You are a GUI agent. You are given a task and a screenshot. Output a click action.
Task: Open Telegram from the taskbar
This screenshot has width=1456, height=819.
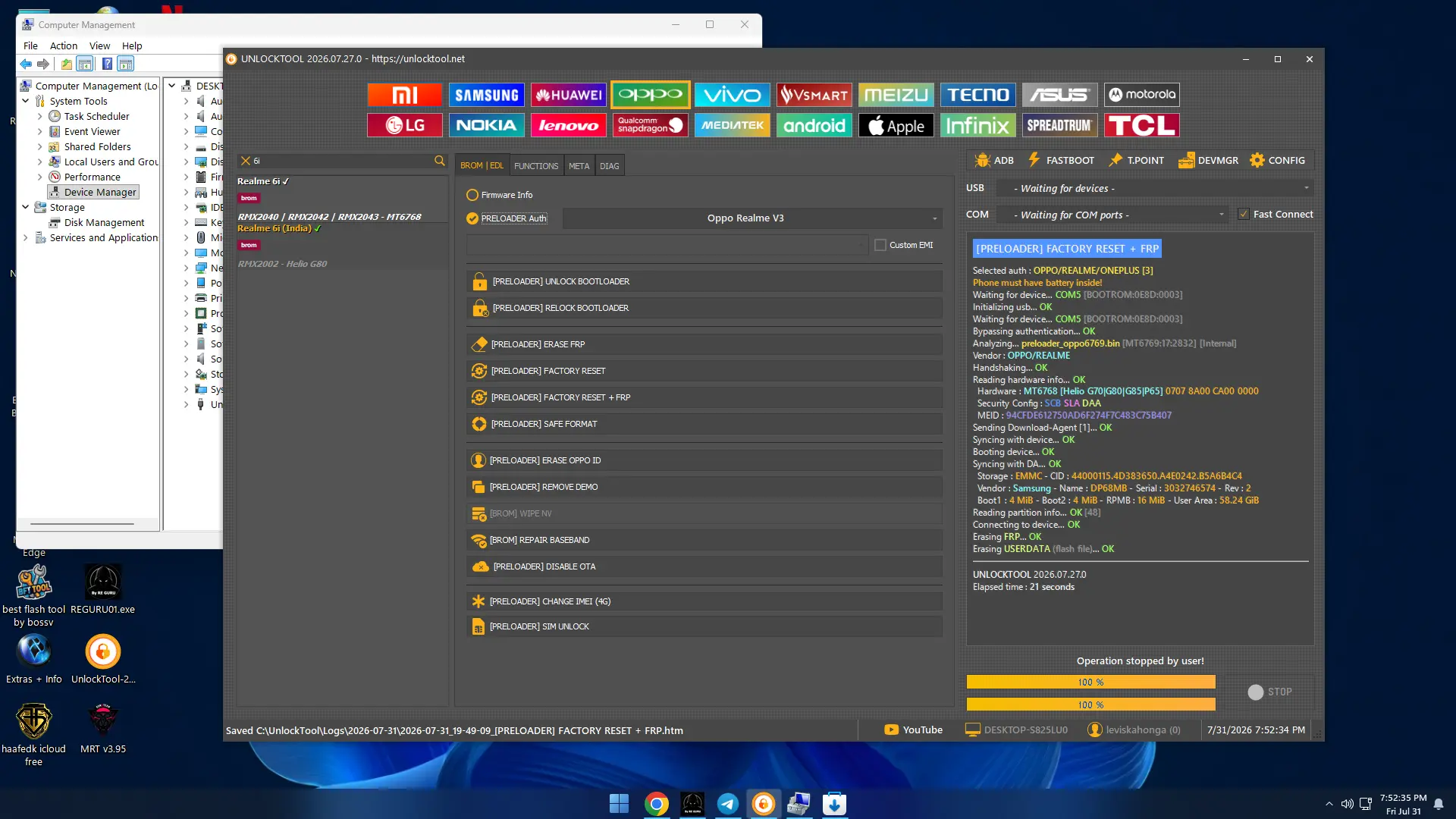coord(728,803)
